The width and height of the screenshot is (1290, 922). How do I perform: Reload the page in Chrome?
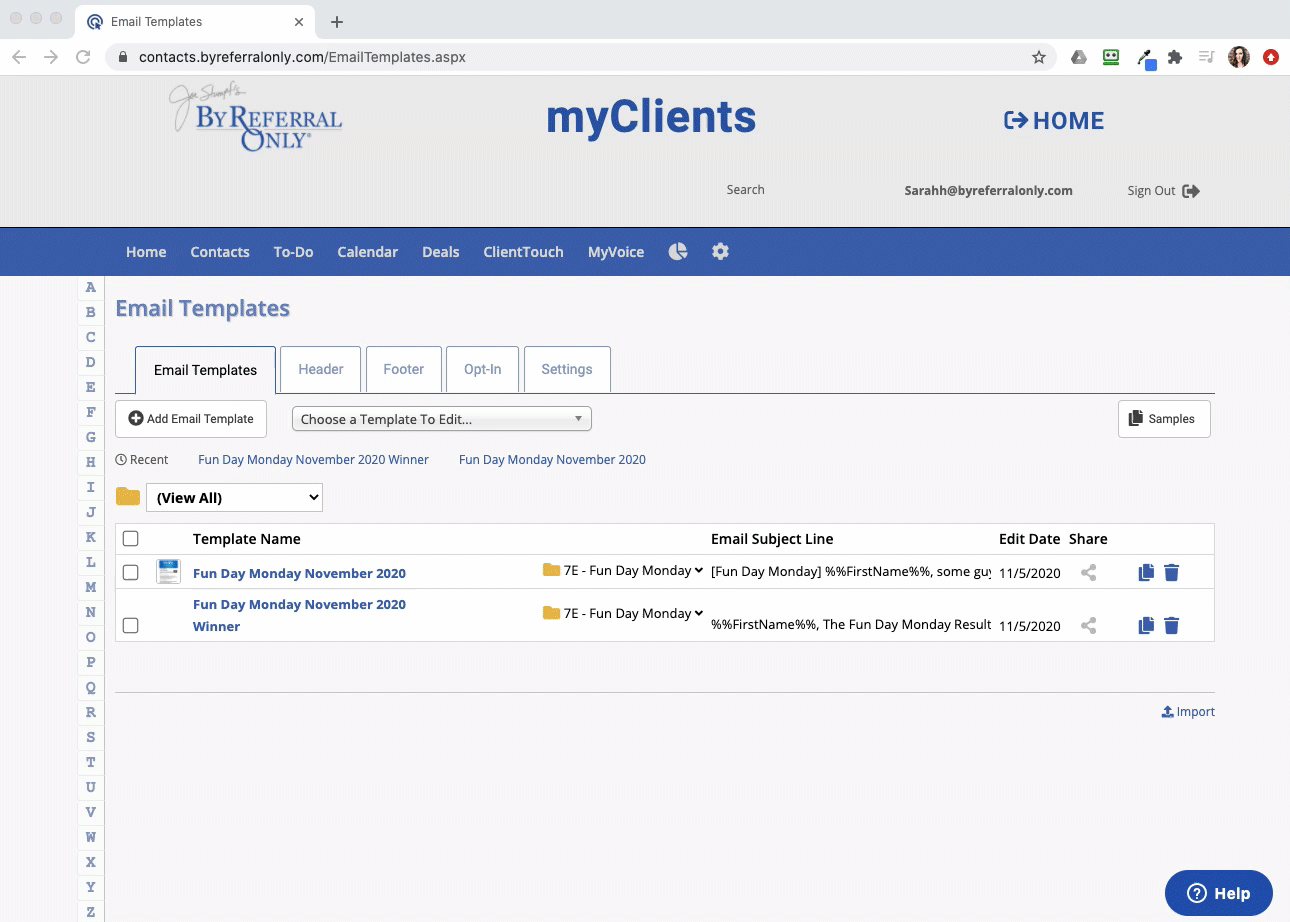pyautogui.click(x=83, y=57)
